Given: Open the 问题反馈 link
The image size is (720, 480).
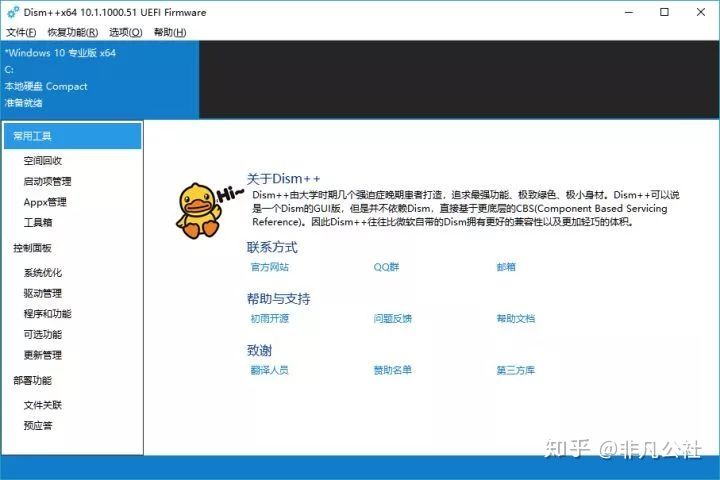Looking at the screenshot, I should tap(393, 318).
